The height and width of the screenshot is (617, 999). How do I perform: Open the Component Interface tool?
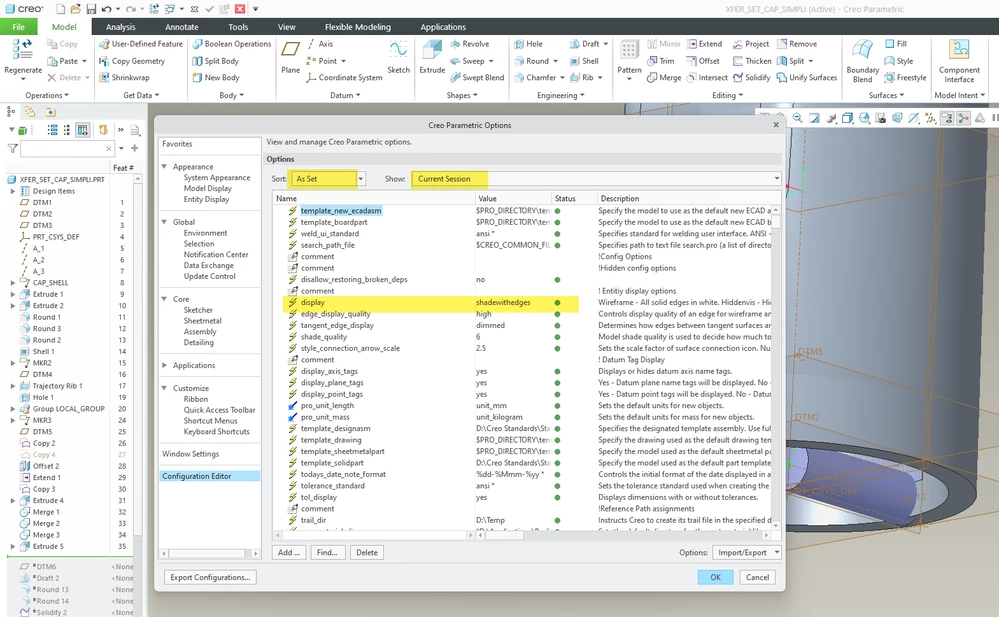pyautogui.click(x=959, y=61)
